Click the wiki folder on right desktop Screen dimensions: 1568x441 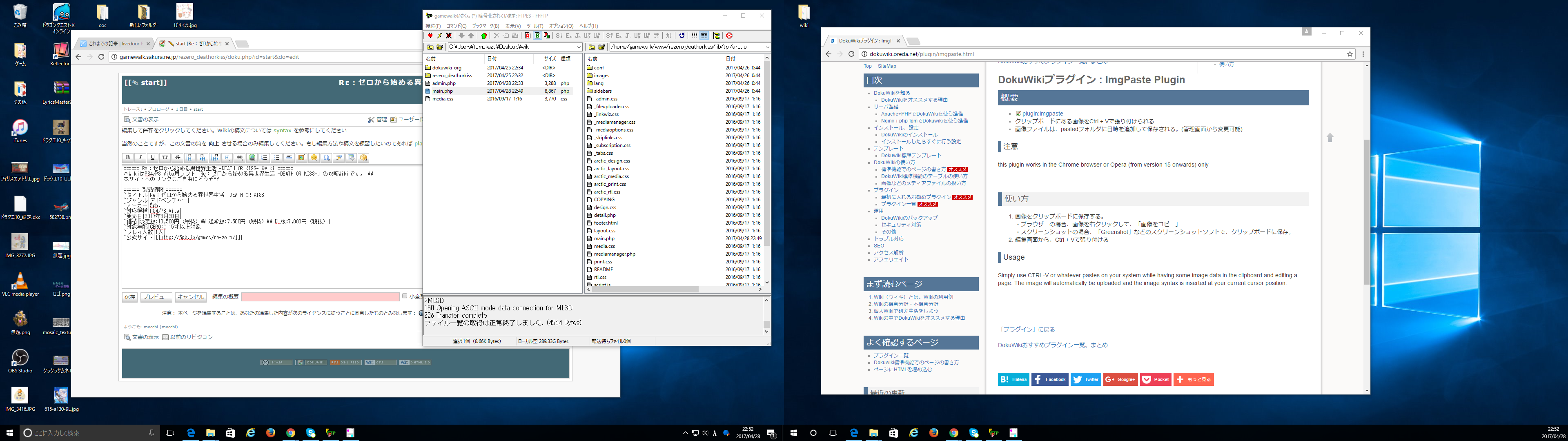(x=804, y=16)
